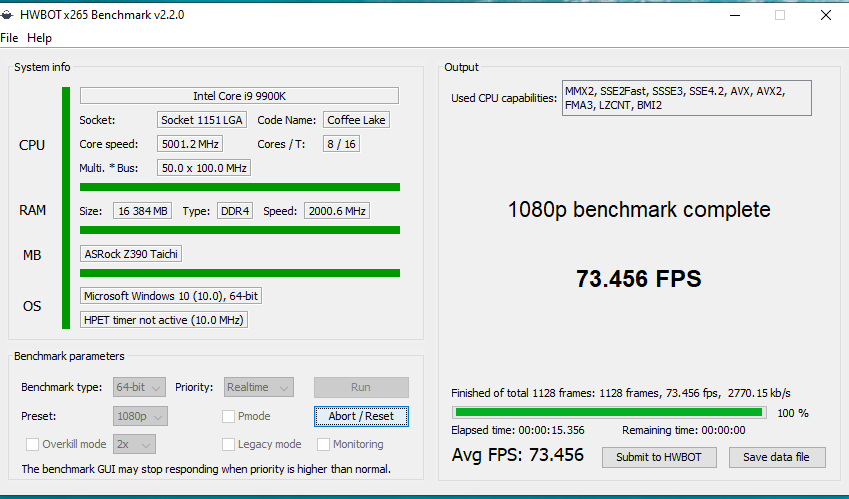Click the Finished of total 1128 frames line
Viewport: 849px width, 499px height.
tap(621, 393)
